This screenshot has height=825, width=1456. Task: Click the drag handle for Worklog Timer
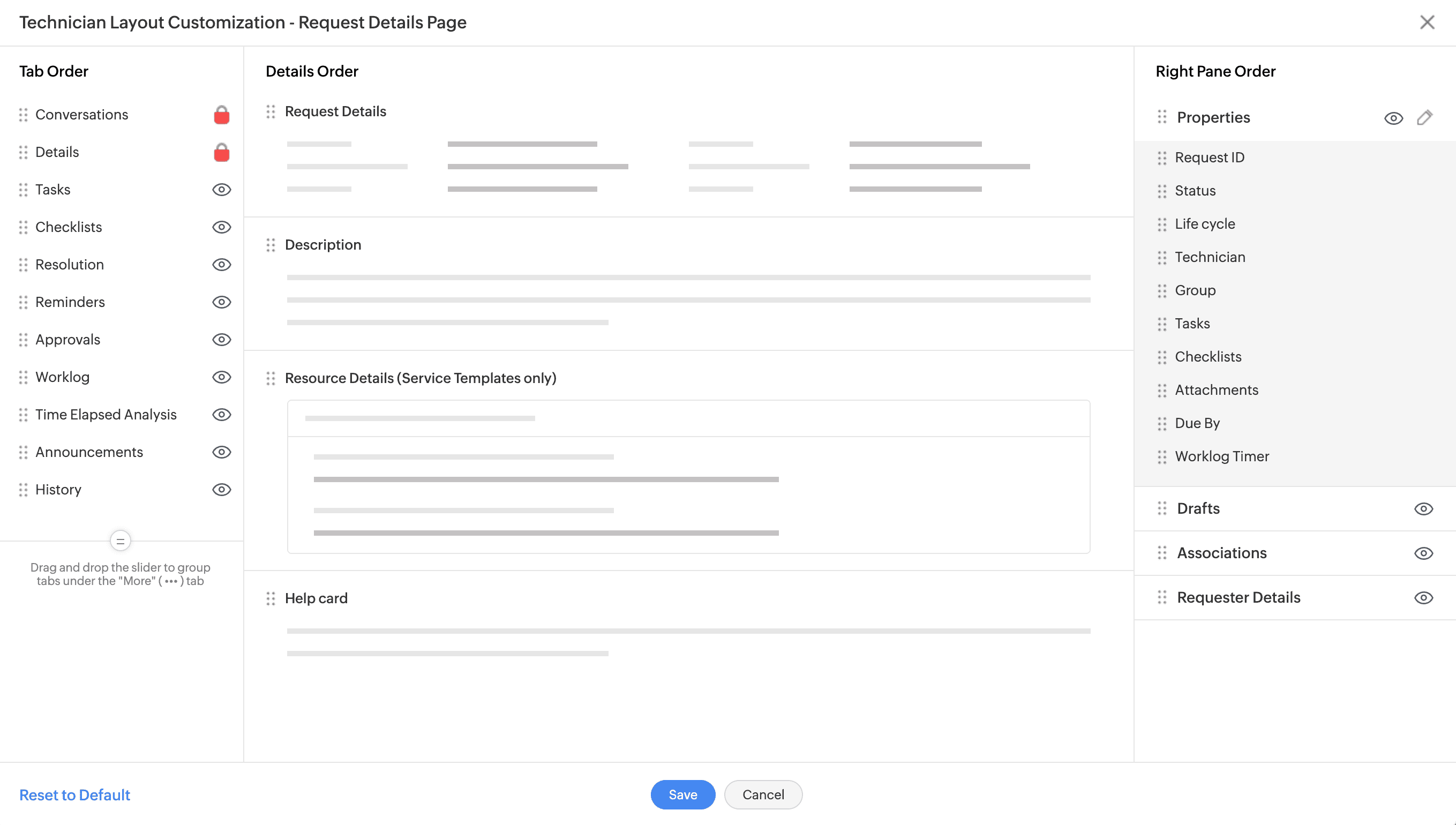(1162, 456)
